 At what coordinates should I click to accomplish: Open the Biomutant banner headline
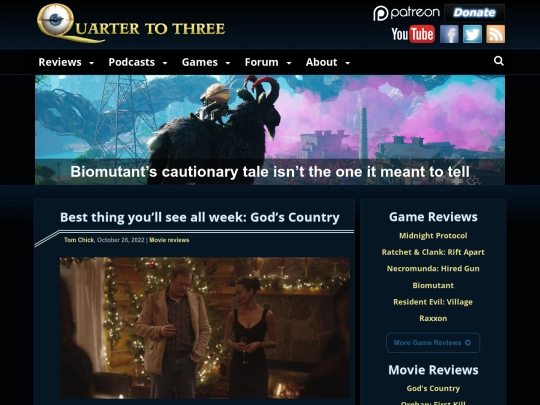pyautogui.click(x=270, y=172)
